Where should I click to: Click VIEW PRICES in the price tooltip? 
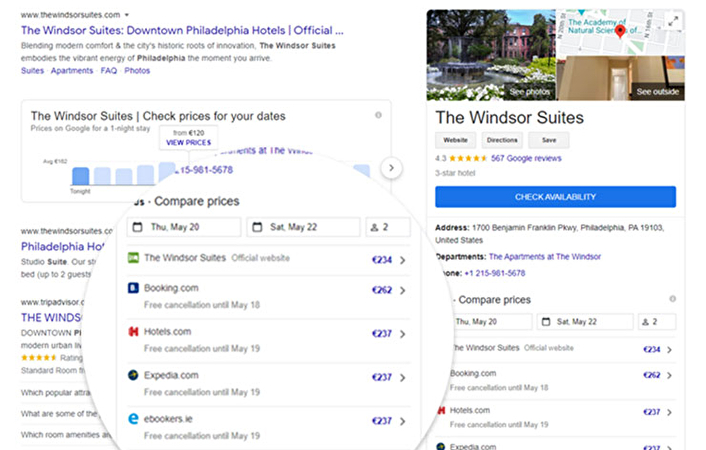pos(188,142)
